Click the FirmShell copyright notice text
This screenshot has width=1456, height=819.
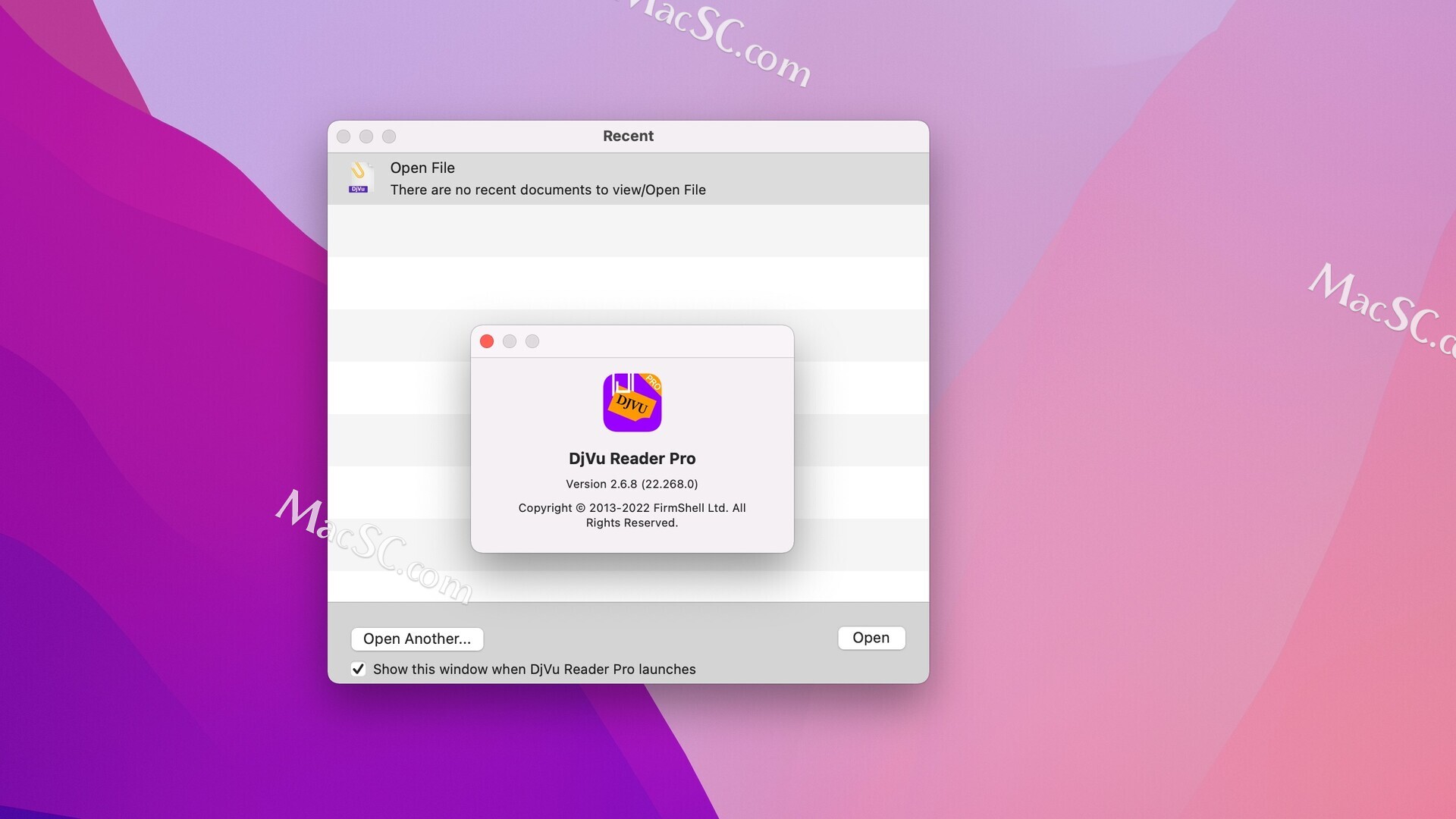[x=632, y=515]
